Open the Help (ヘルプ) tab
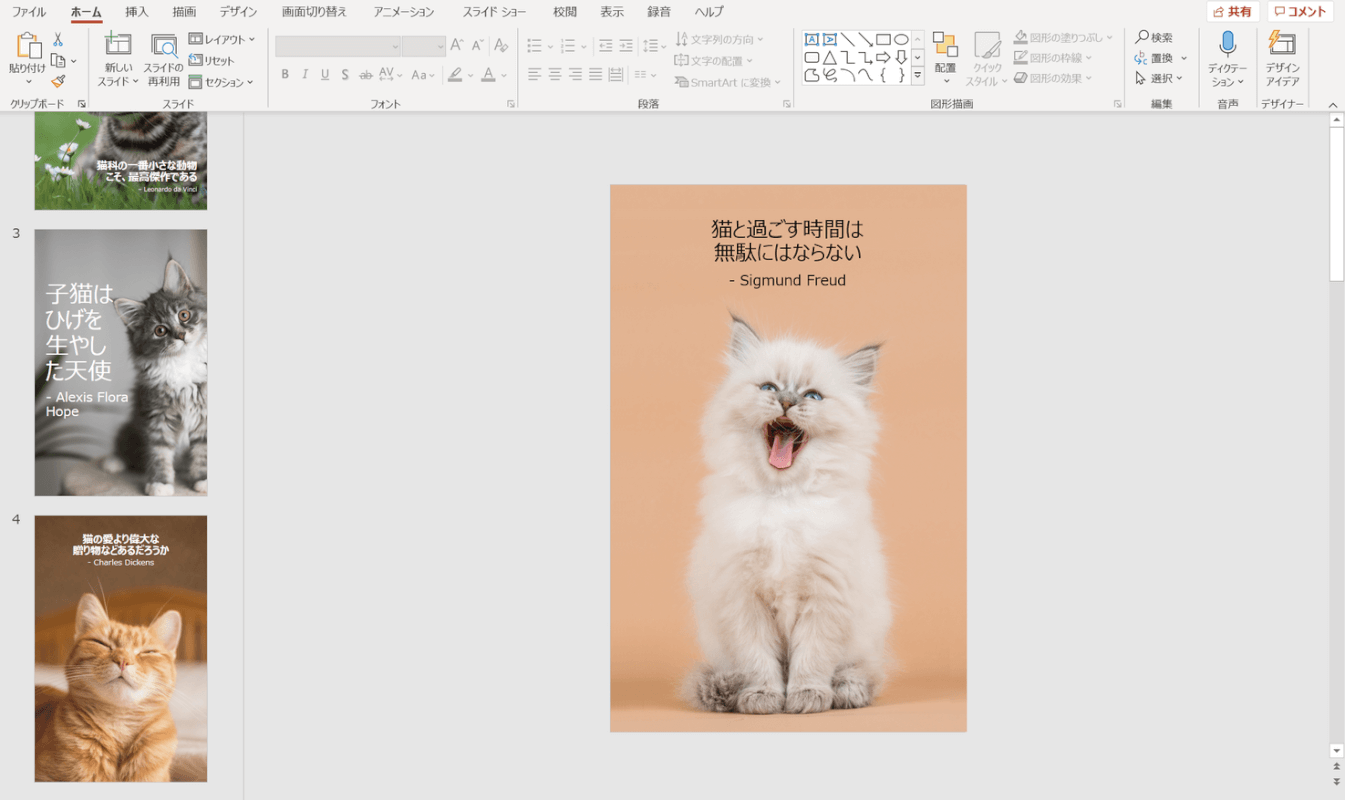 pos(709,12)
